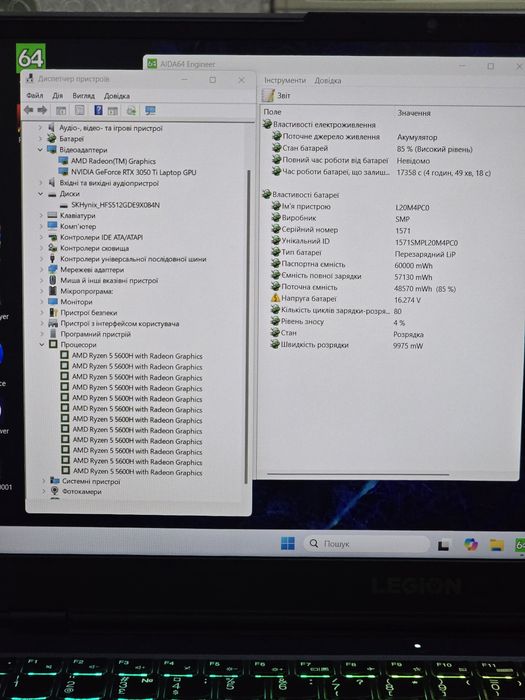Select the Властивості електроживлення group row

click(319, 125)
